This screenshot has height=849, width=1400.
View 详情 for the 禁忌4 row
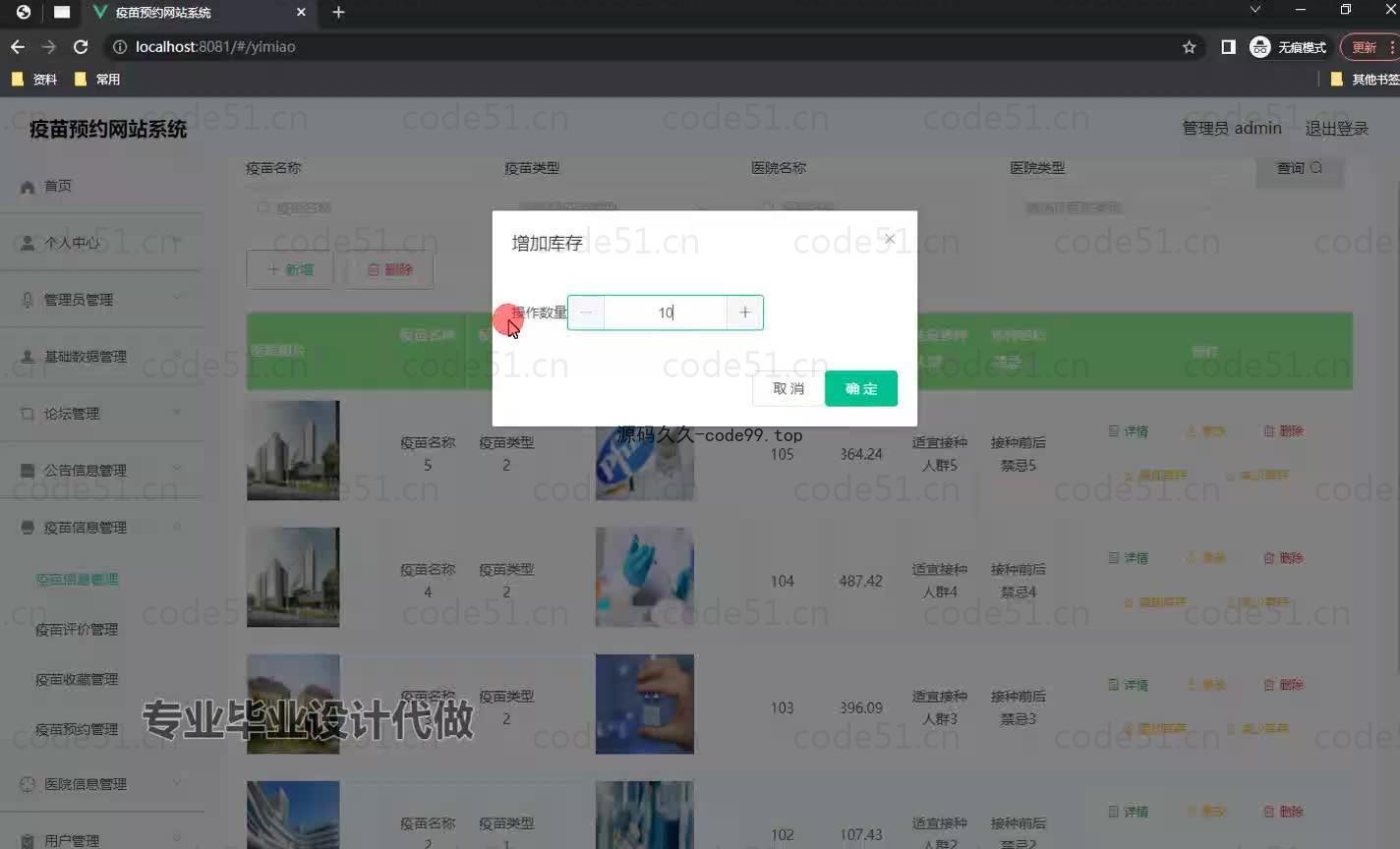(x=1129, y=557)
